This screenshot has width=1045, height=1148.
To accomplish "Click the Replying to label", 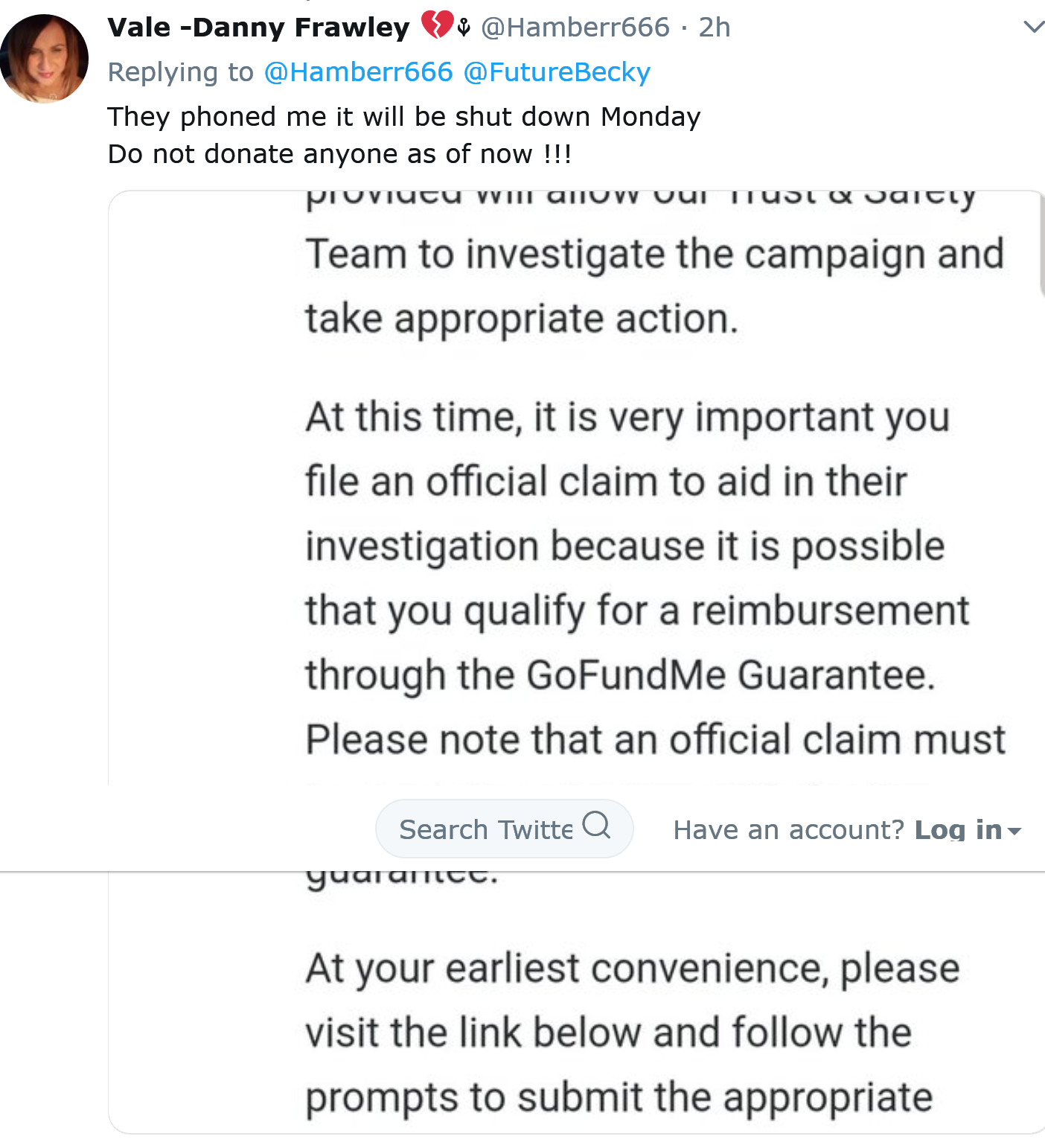I will pos(181,72).
